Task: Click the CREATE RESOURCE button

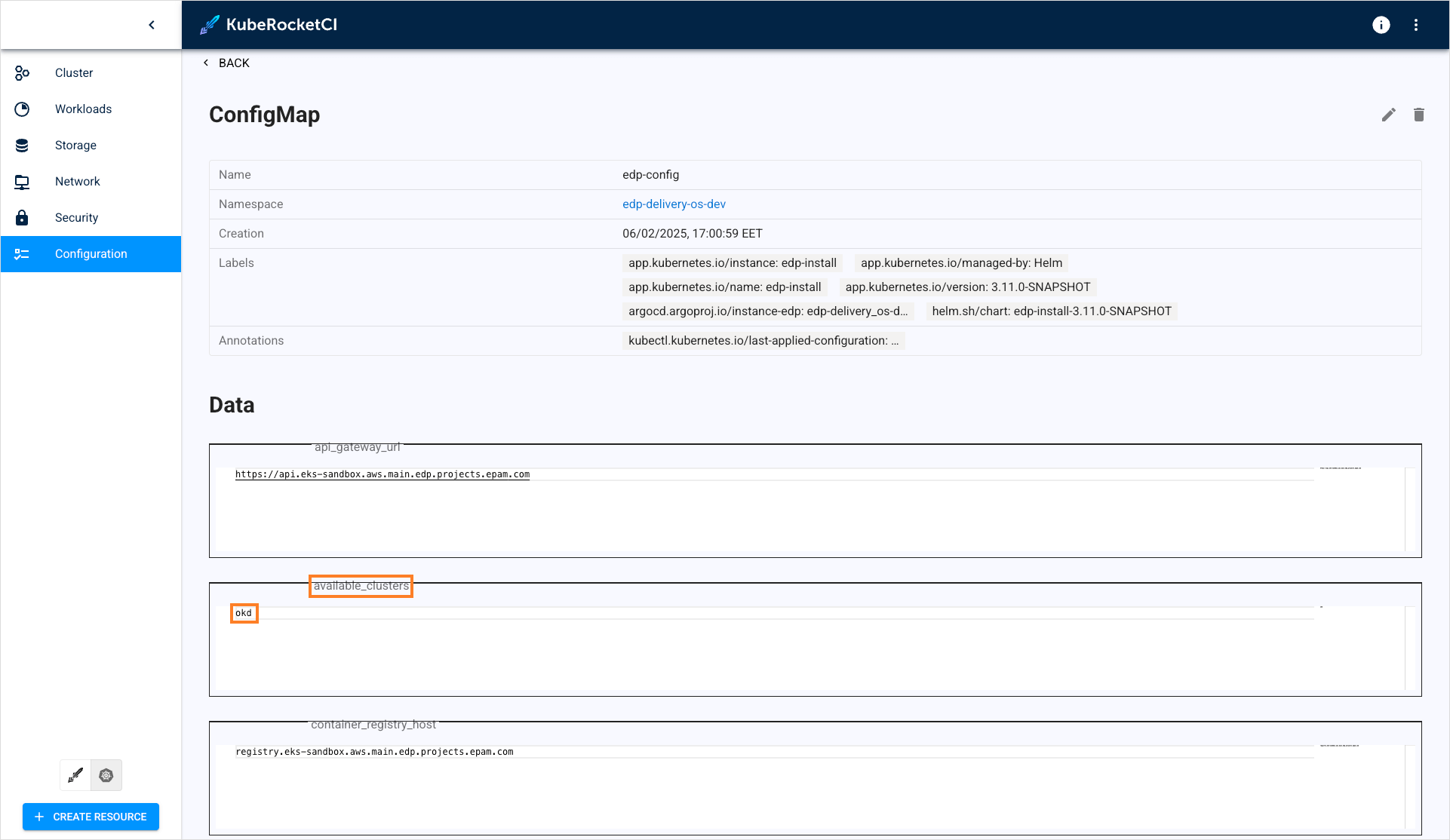Action: point(91,817)
